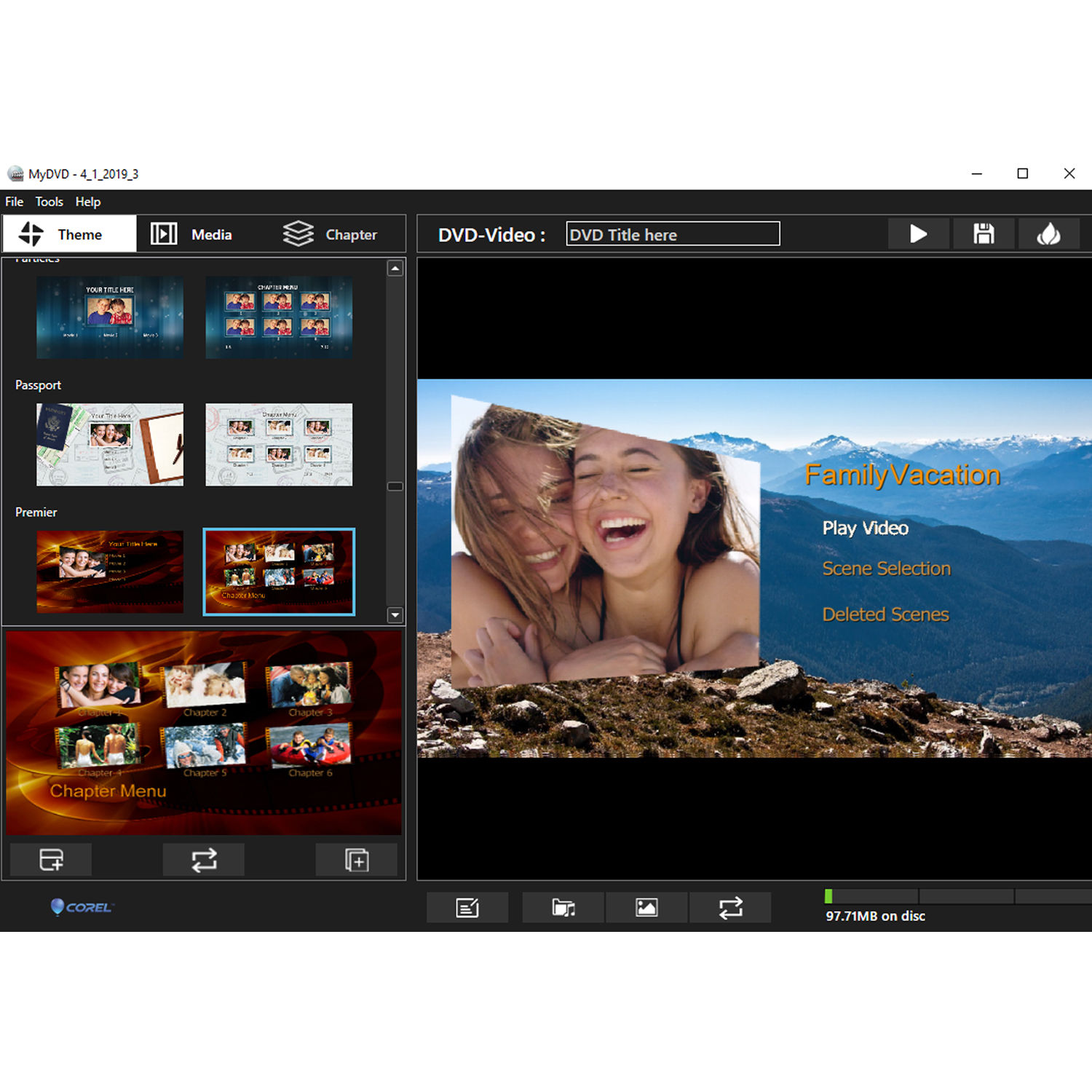Click the FamilyVacation title text
This screenshot has width=1092, height=1092.
(x=903, y=475)
